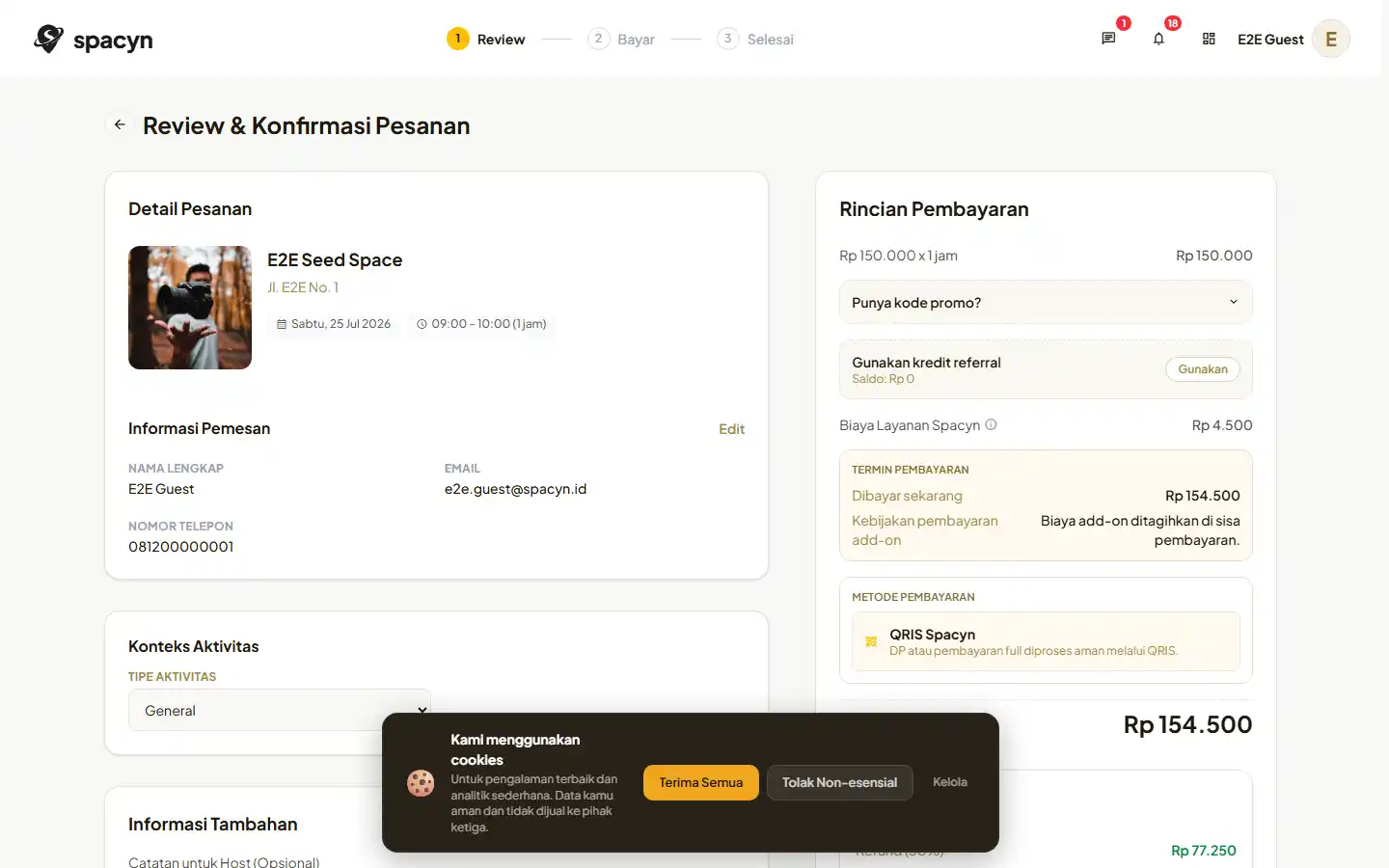Go back using the arrow icon
Image resolution: width=1389 pixels, height=868 pixels.
click(120, 124)
